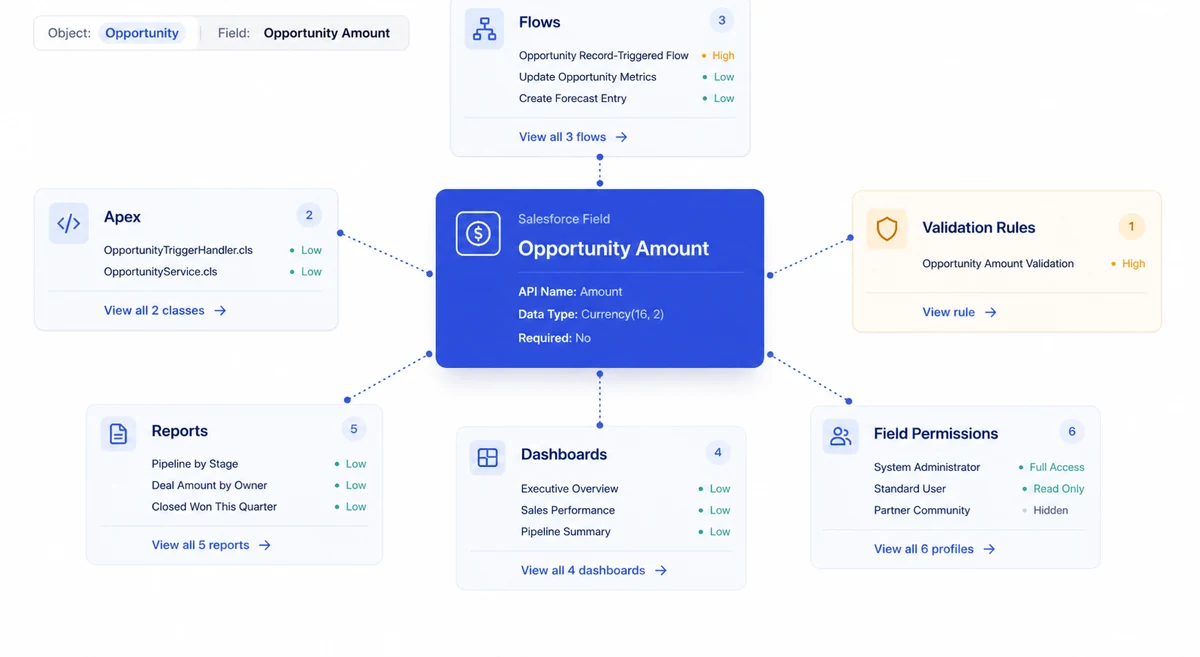
Task: Open the View all 3 flows link
Action: pos(573,137)
